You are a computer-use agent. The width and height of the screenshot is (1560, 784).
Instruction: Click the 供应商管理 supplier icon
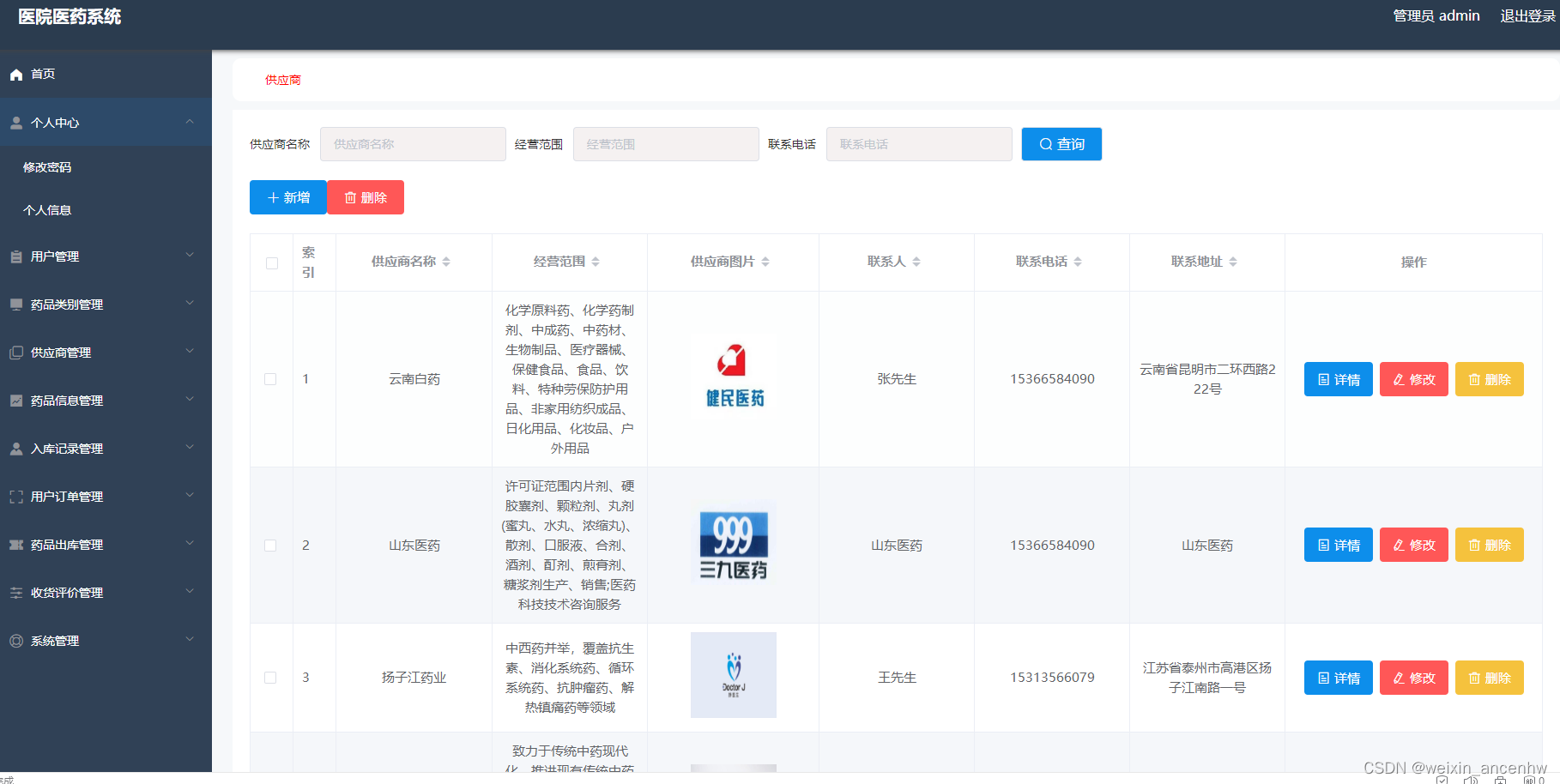pos(15,352)
